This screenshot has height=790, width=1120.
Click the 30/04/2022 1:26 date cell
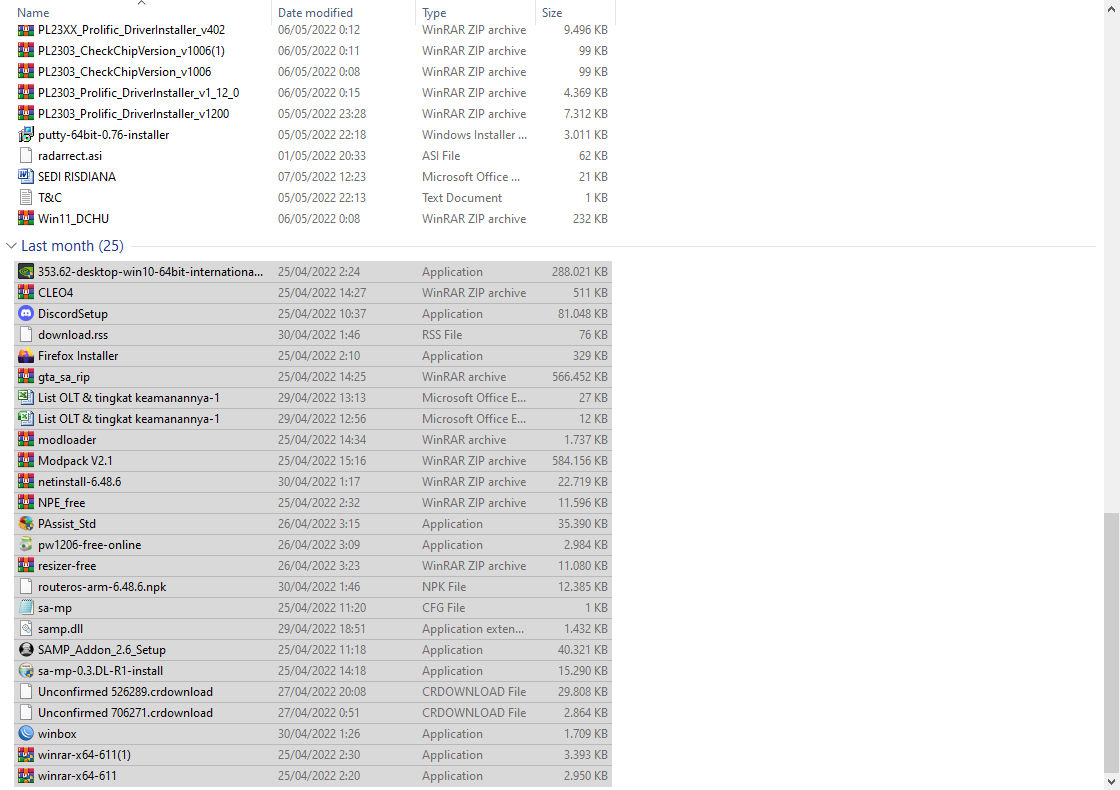coord(319,734)
